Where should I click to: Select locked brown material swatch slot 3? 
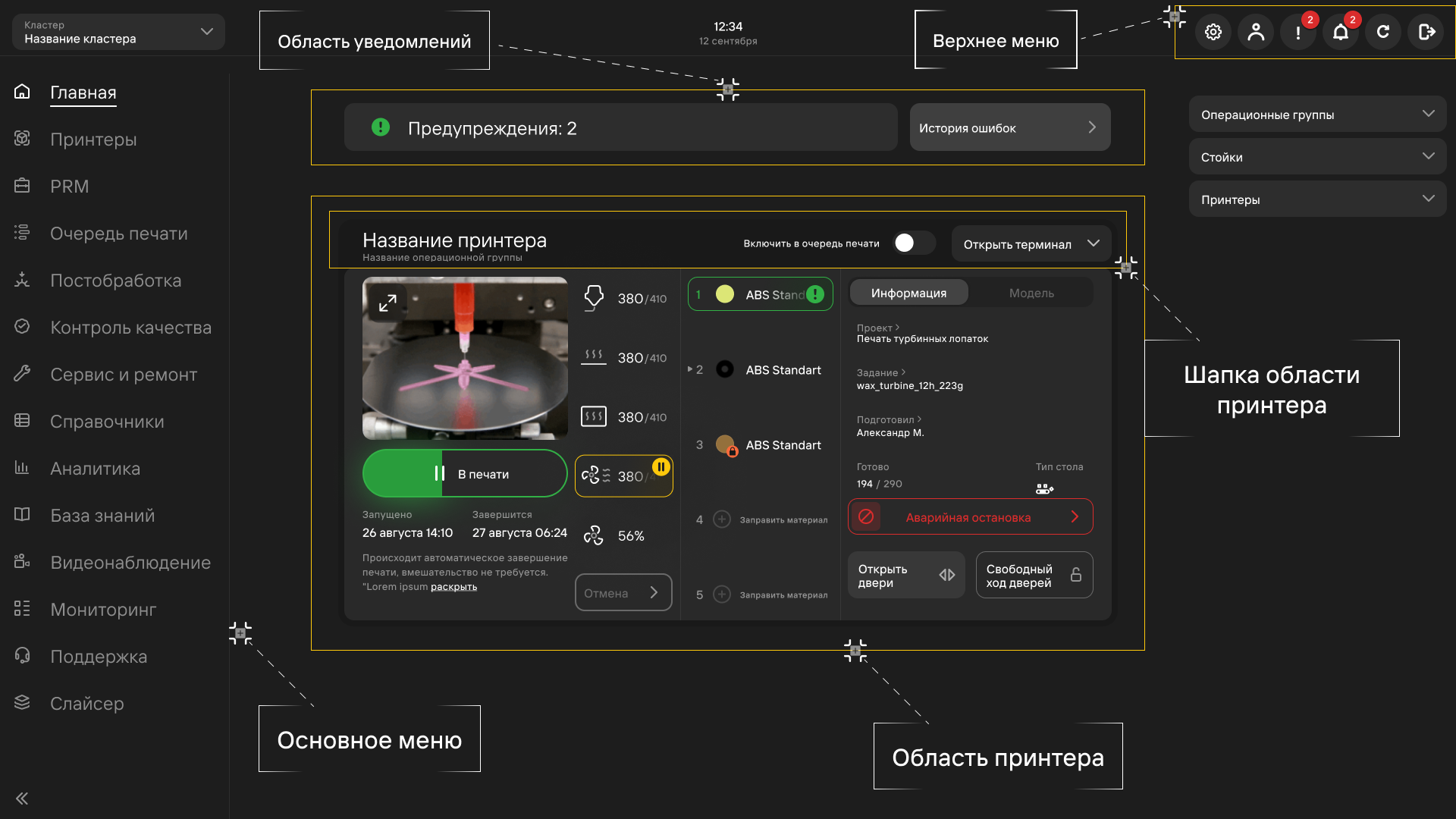point(726,445)
